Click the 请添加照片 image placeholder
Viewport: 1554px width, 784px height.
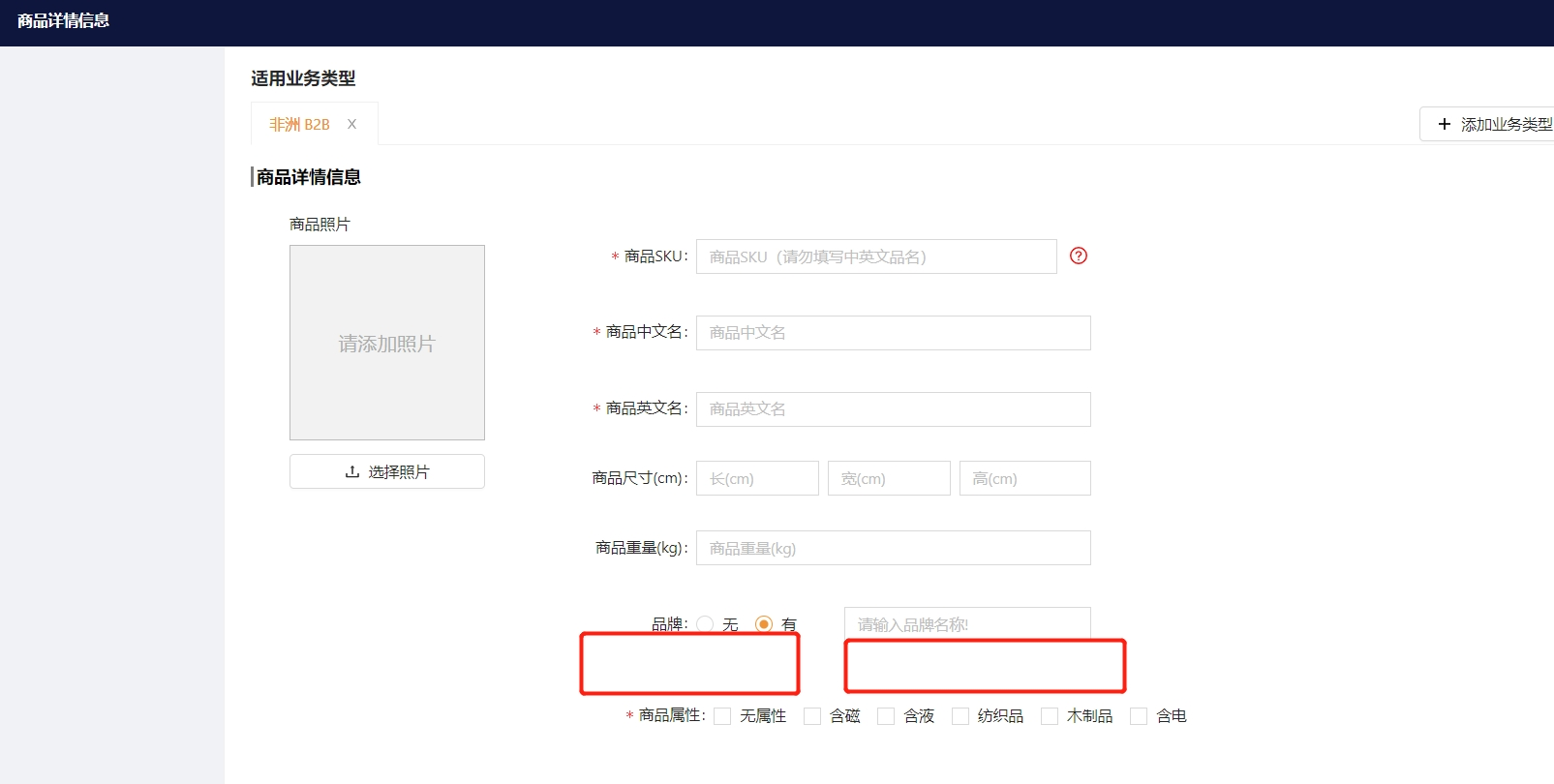(386, 343)
